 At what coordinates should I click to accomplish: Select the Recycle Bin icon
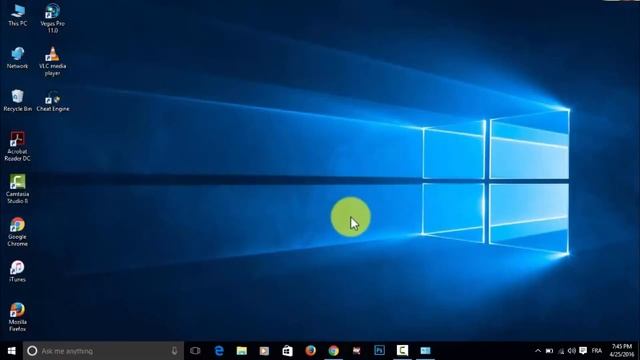pos(18,100)
